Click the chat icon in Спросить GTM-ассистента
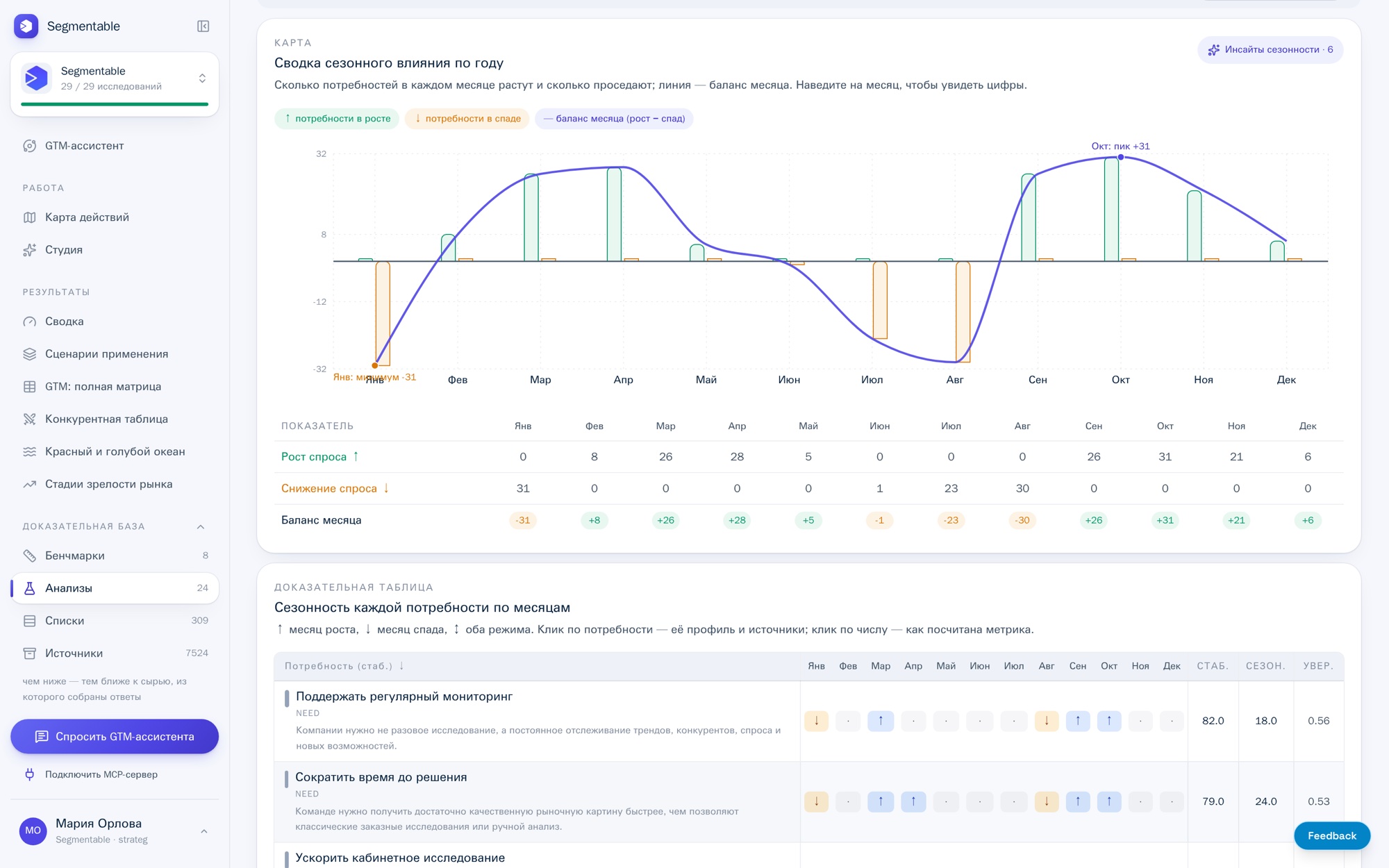The height and width of the screenshot is (868, 1389). (42, 737)
